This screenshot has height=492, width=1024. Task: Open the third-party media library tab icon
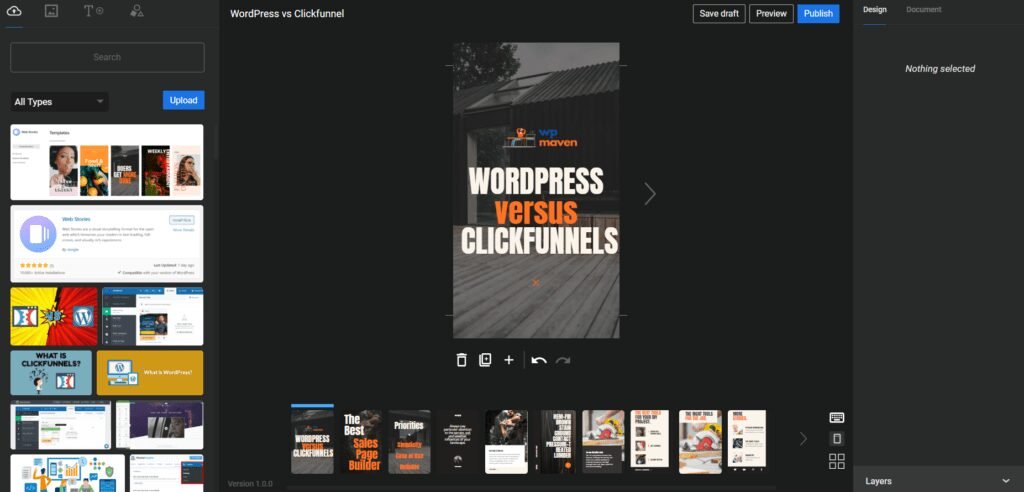[51, 10]
